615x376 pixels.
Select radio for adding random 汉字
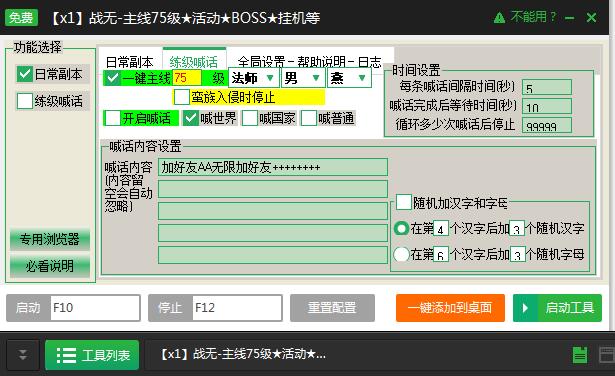click(x=401, y=228)
